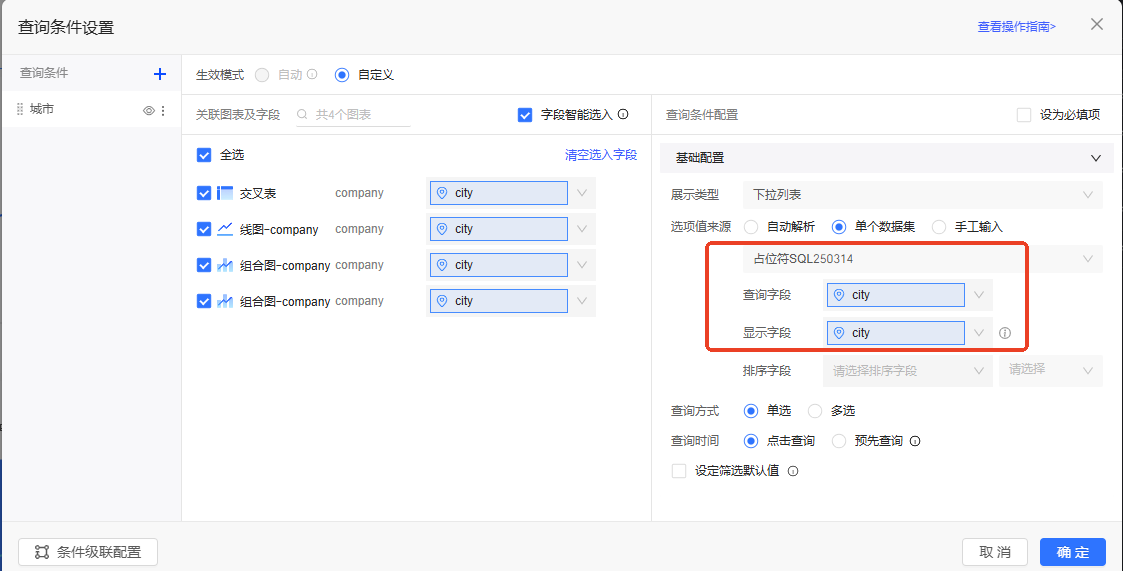The image size is (1123, 571).
Task: Open the 排序字段 dropdown
Action: click(907, 370)
